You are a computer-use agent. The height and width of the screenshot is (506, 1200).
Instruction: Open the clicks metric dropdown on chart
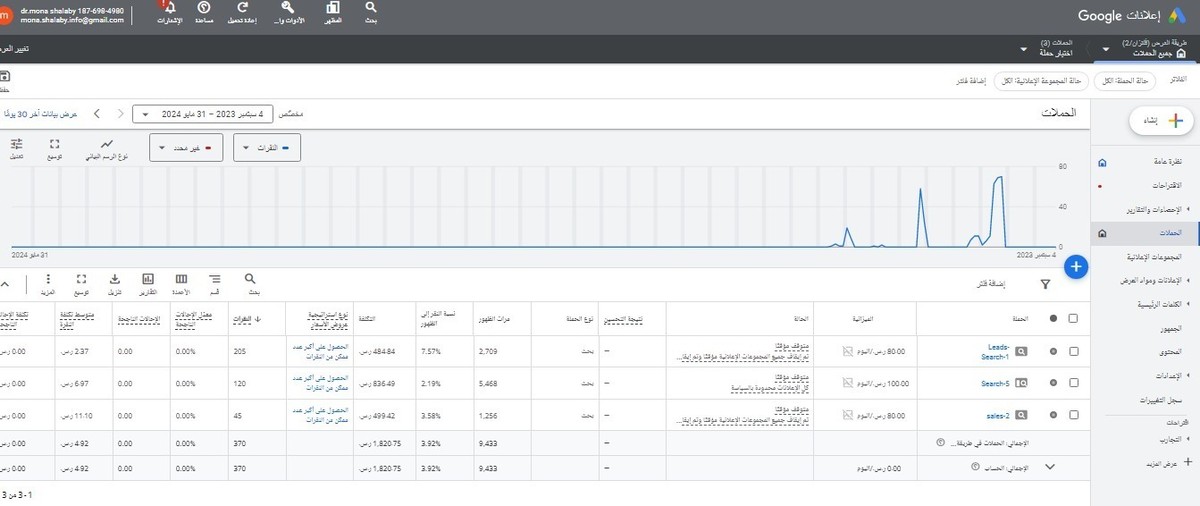(x=267, y=149)
